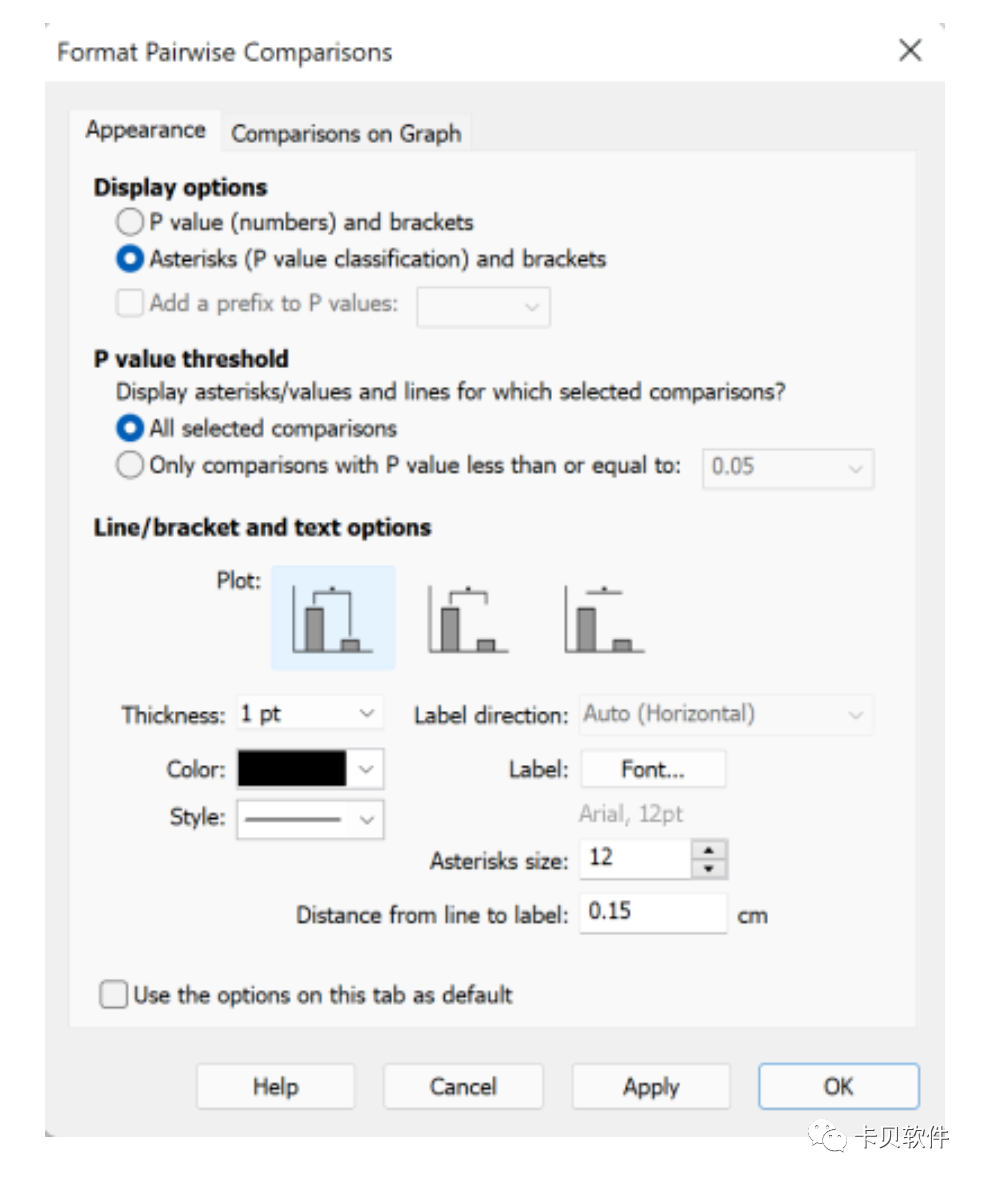Screen dimensions: 981x1180
Task: Increase the Asterisks size with up arrow
Action: (x=709, y=850)
